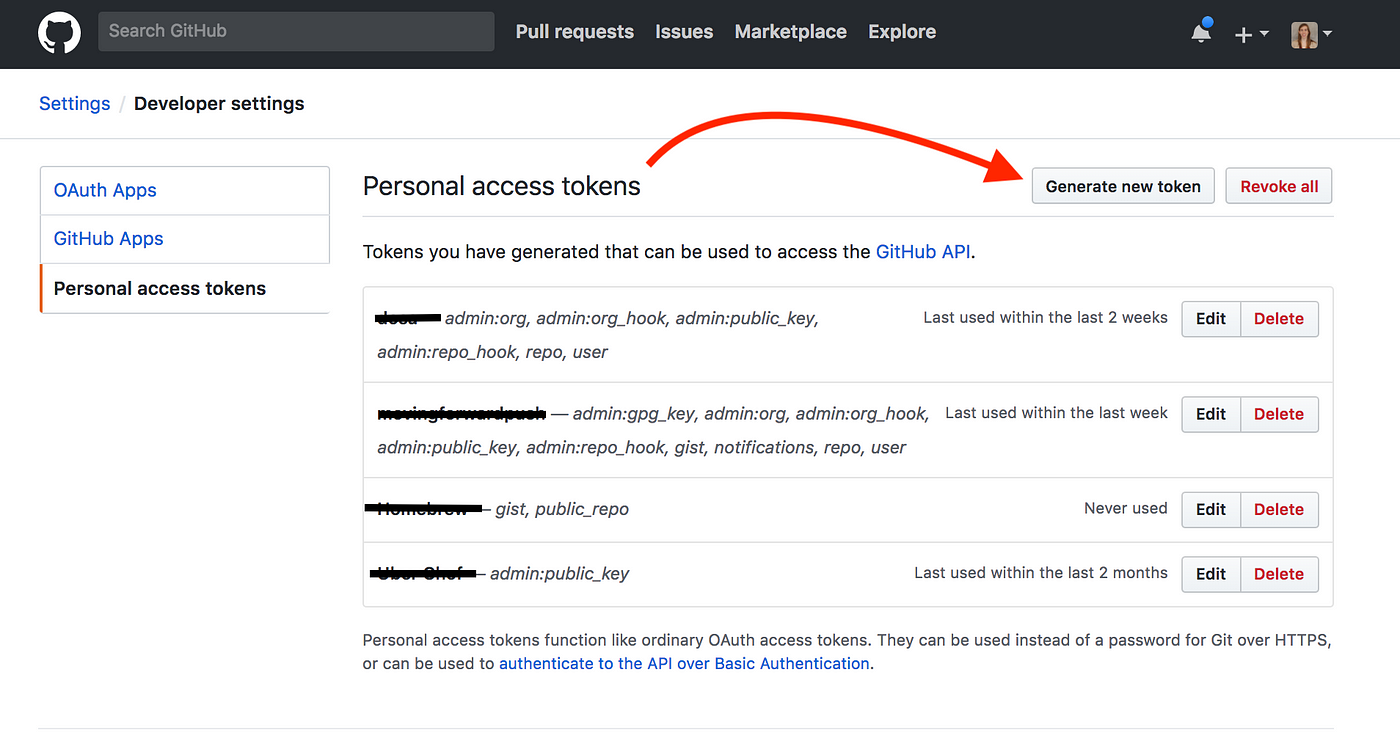Open the profile avatar menu
This screenshot has width=1400, height=741.
click(x=1311, y=34)
